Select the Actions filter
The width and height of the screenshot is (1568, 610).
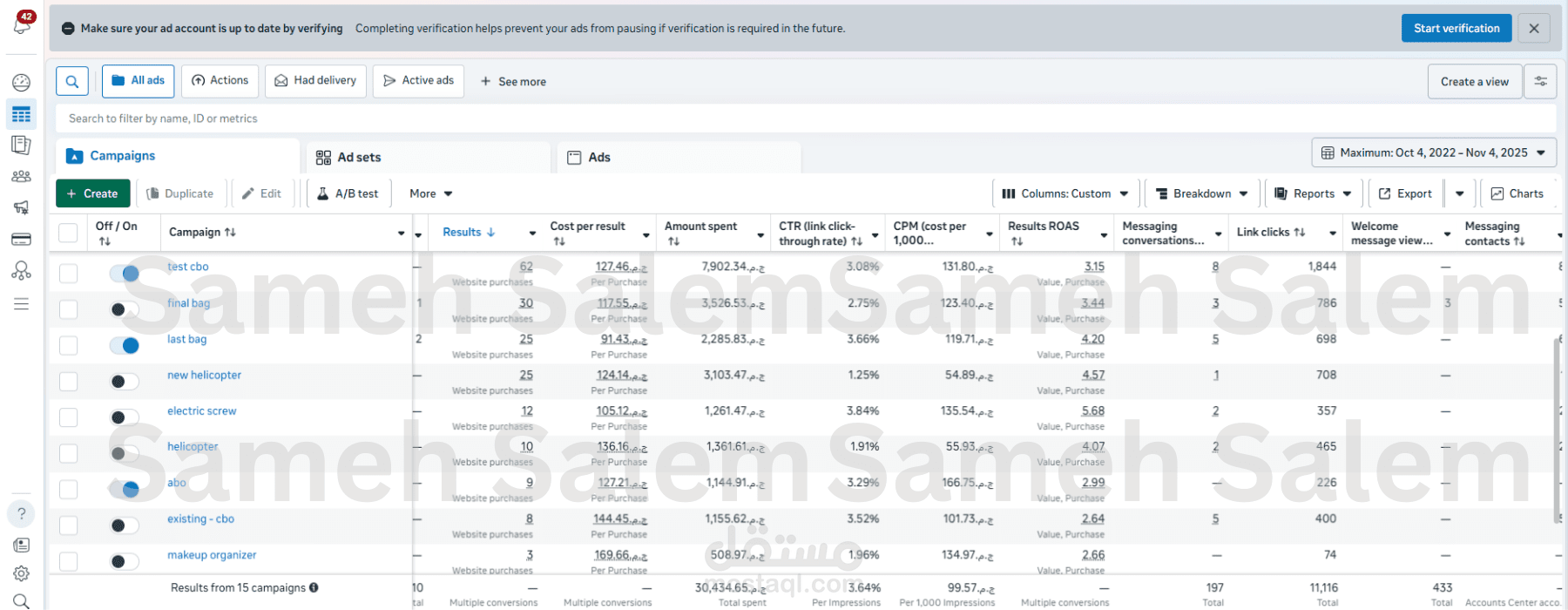pos(220,81)
